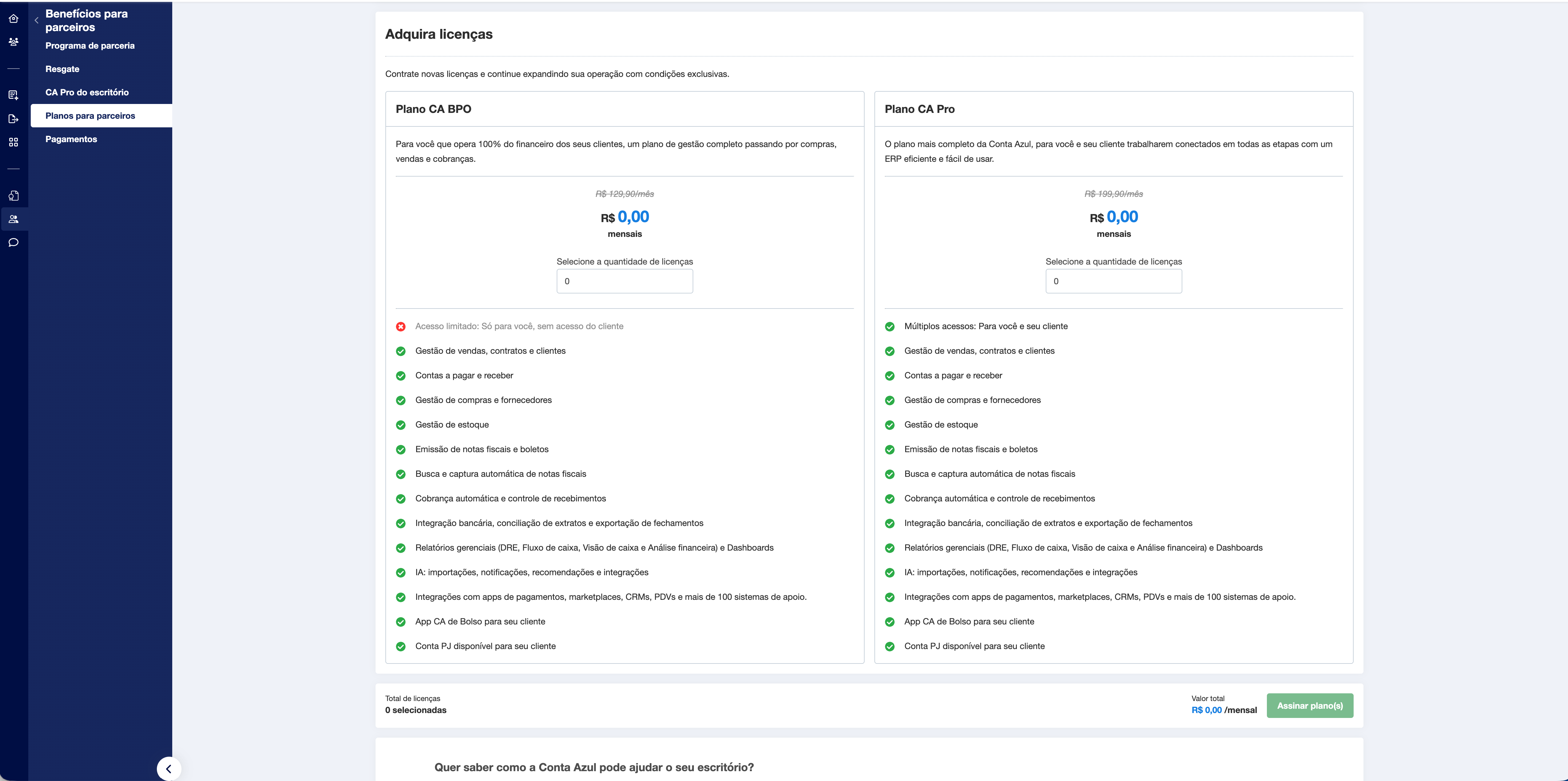This screenshot has width=1568, height=781.
Task: Click 'IA: importações, notificações' in CA Pro card
Action: 1020,572
